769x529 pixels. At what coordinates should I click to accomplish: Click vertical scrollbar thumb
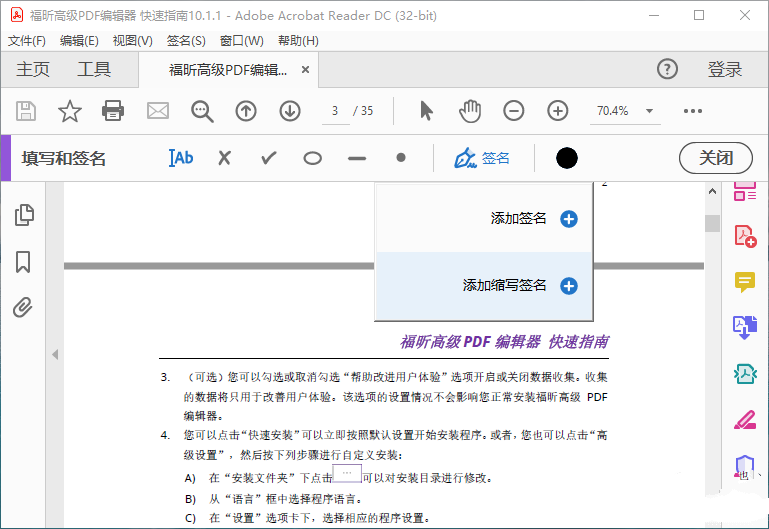coord(712,223)
